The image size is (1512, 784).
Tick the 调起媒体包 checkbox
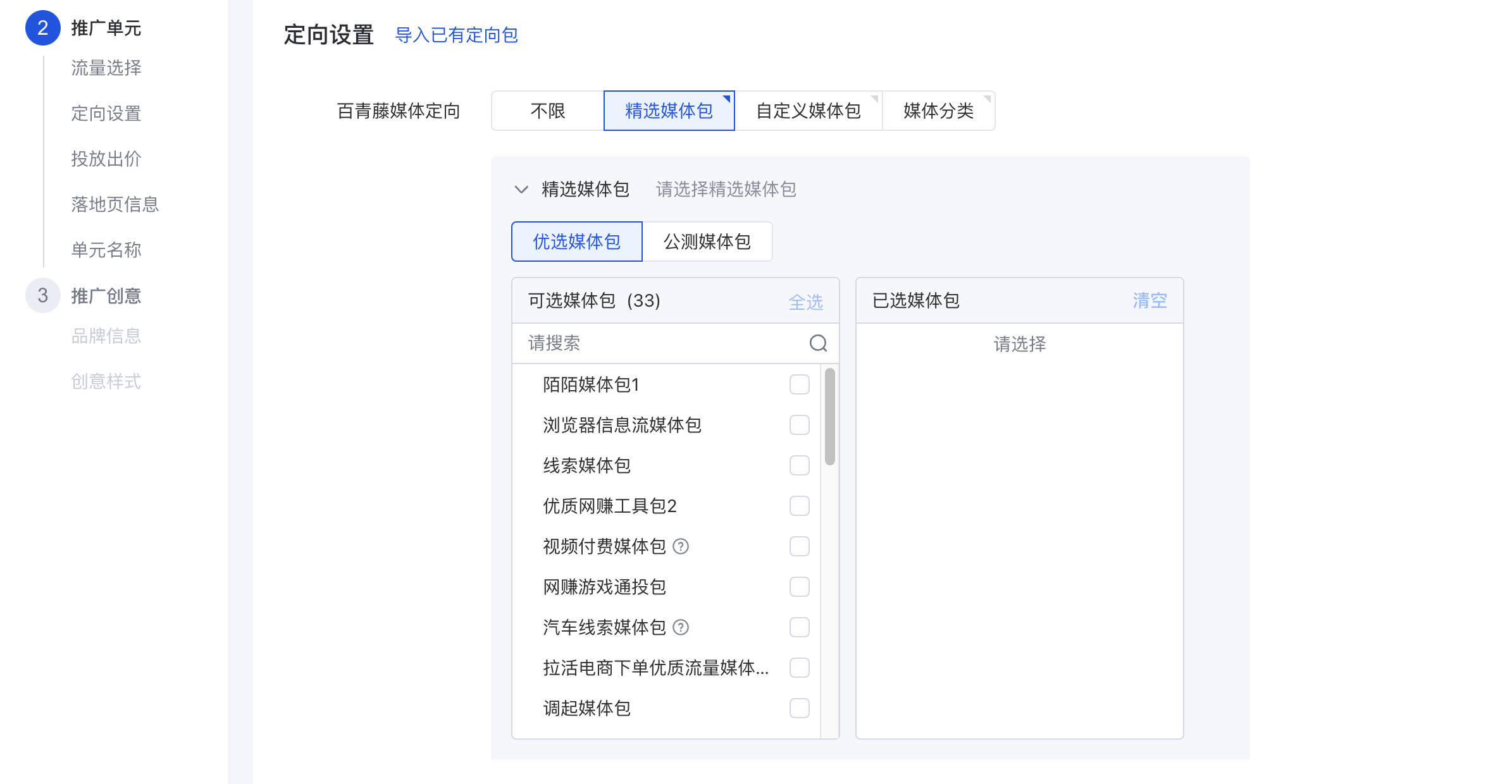tap(799, 708)
